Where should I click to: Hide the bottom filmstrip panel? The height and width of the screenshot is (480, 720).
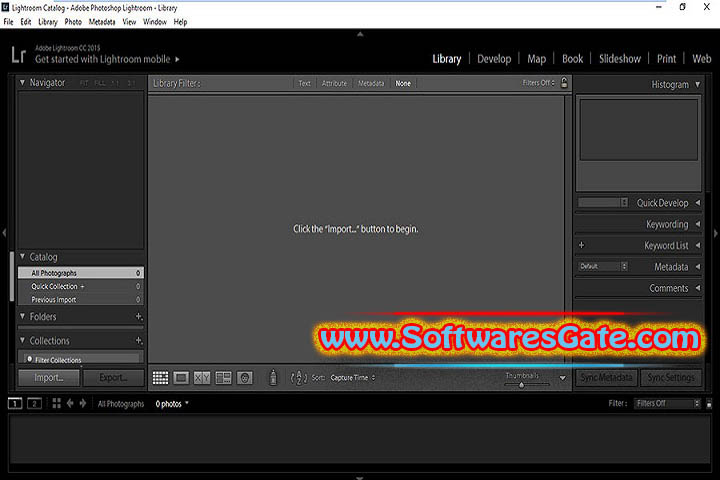360,478
